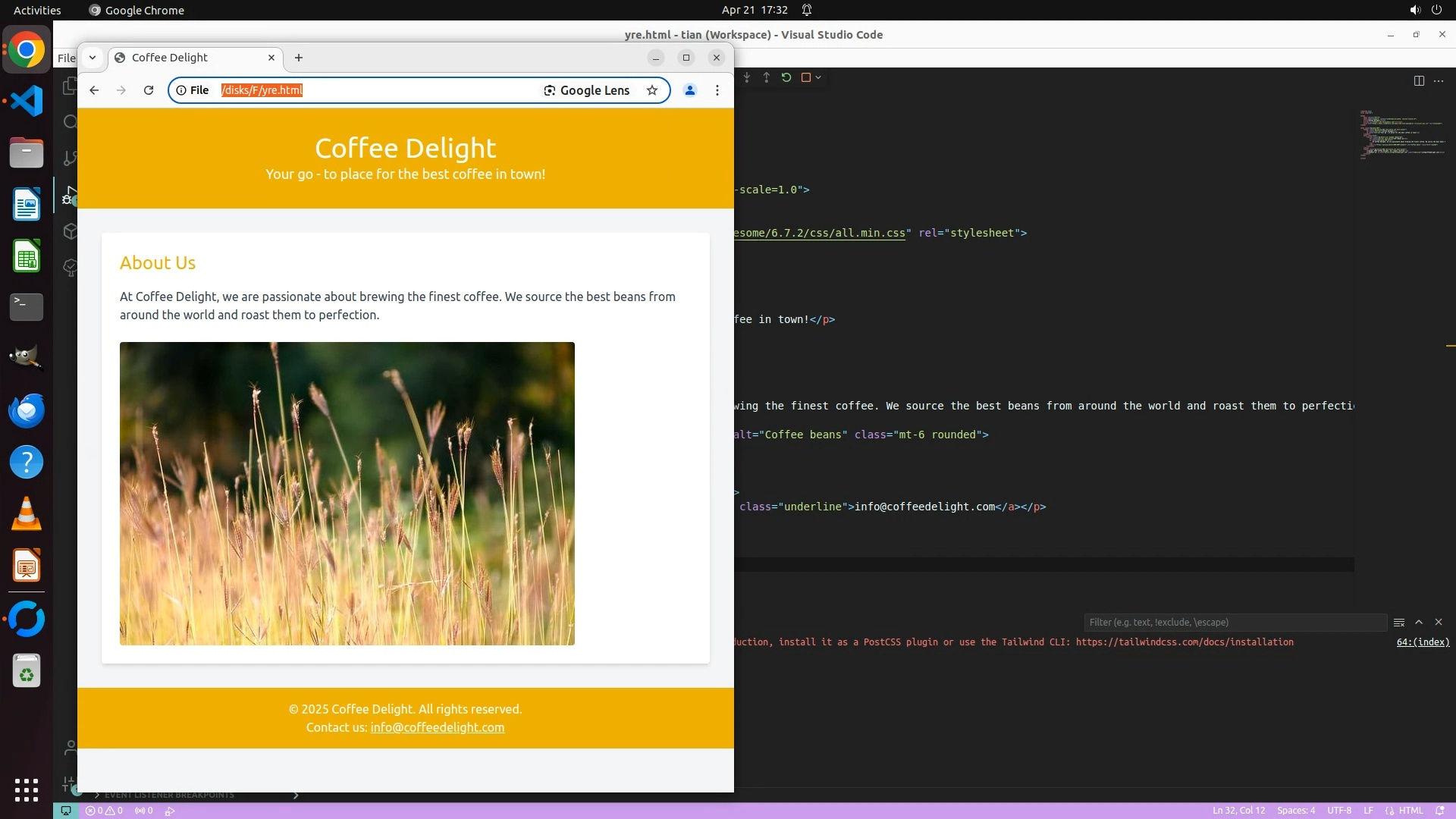This screenshot has height=819, width=1456.
Task: Click the split editor right icon
Action: click(x=1419, y=81)
